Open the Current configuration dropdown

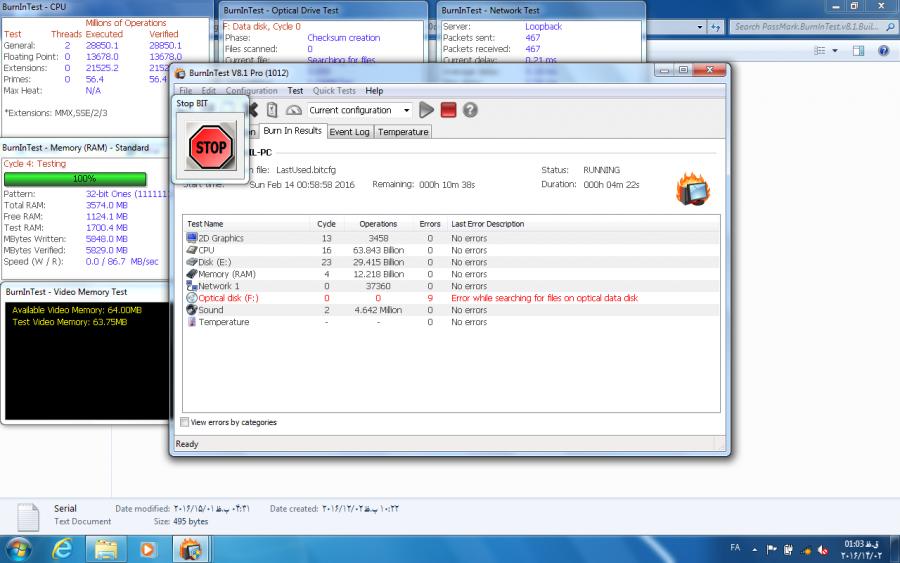(406, 110)
